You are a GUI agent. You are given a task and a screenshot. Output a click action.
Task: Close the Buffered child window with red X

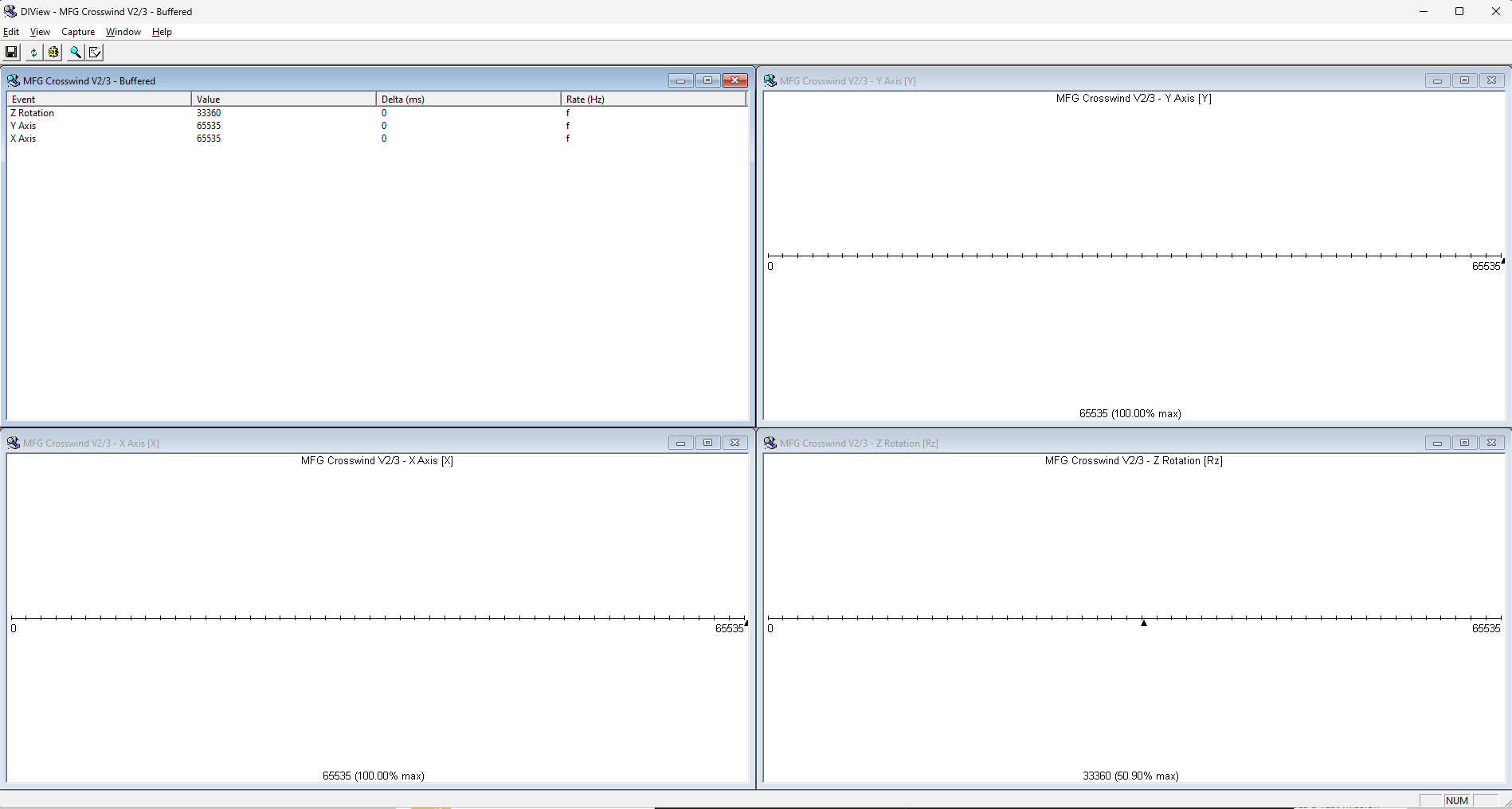(x=734, y=80)
